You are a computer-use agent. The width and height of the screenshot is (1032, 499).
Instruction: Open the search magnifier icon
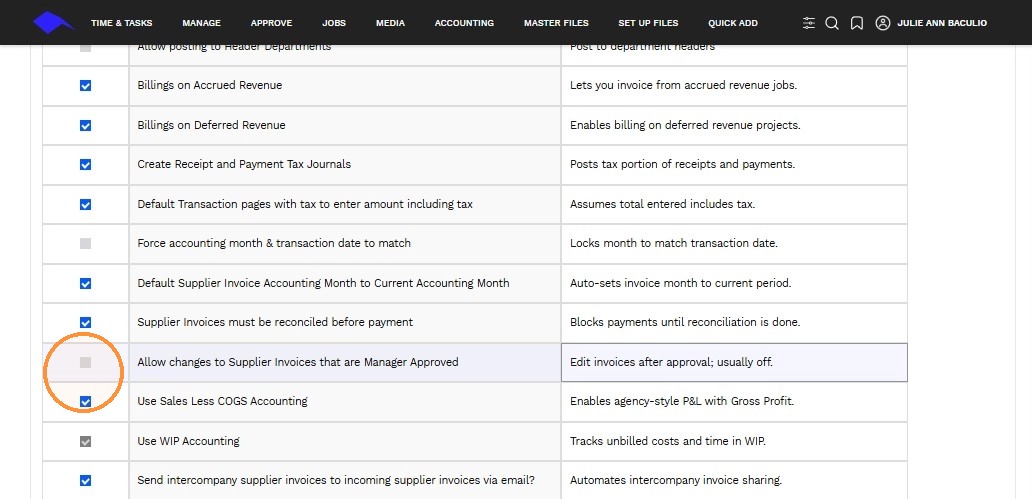coord(832,23)
